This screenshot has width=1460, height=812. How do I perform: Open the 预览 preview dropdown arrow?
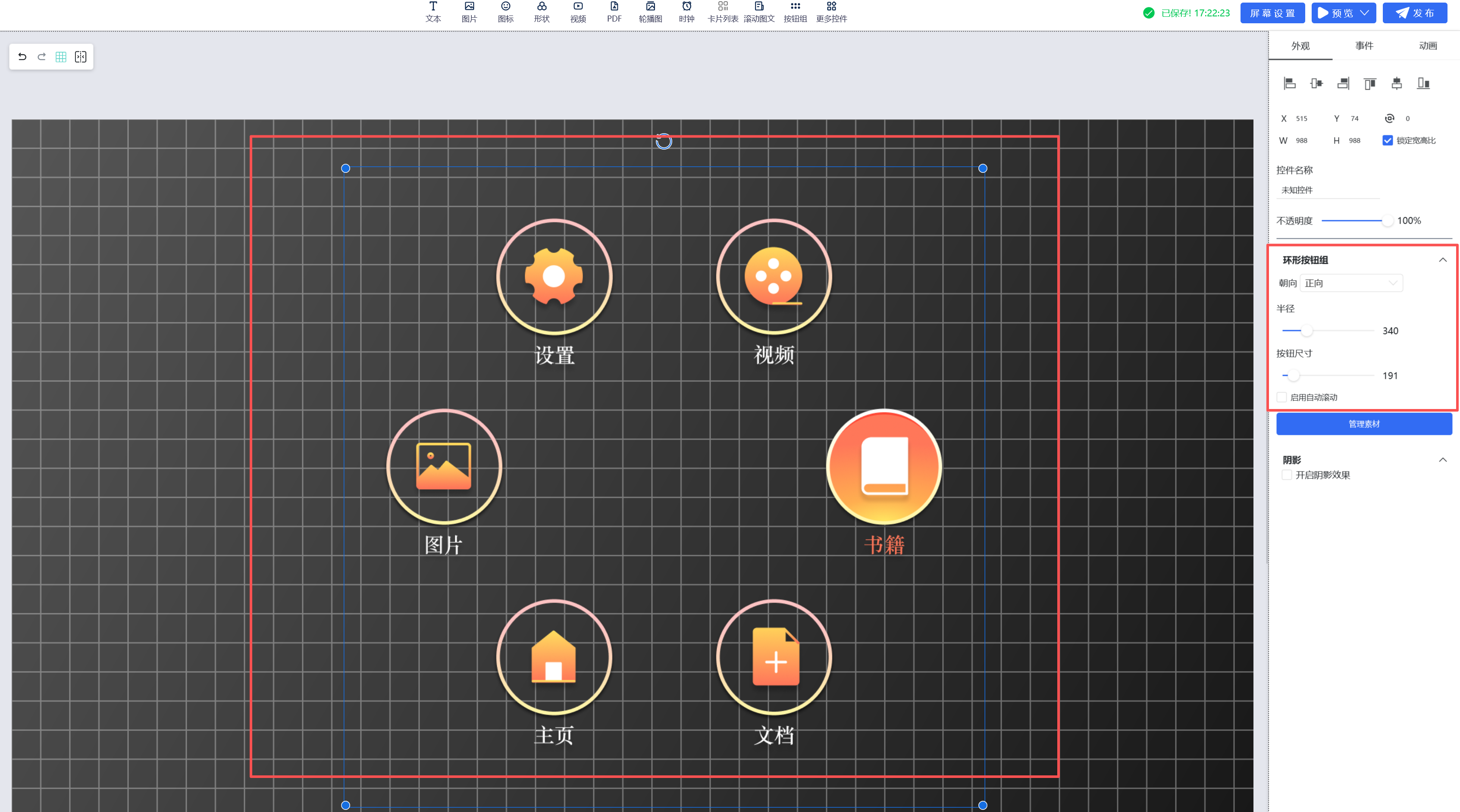point(1365,13)
